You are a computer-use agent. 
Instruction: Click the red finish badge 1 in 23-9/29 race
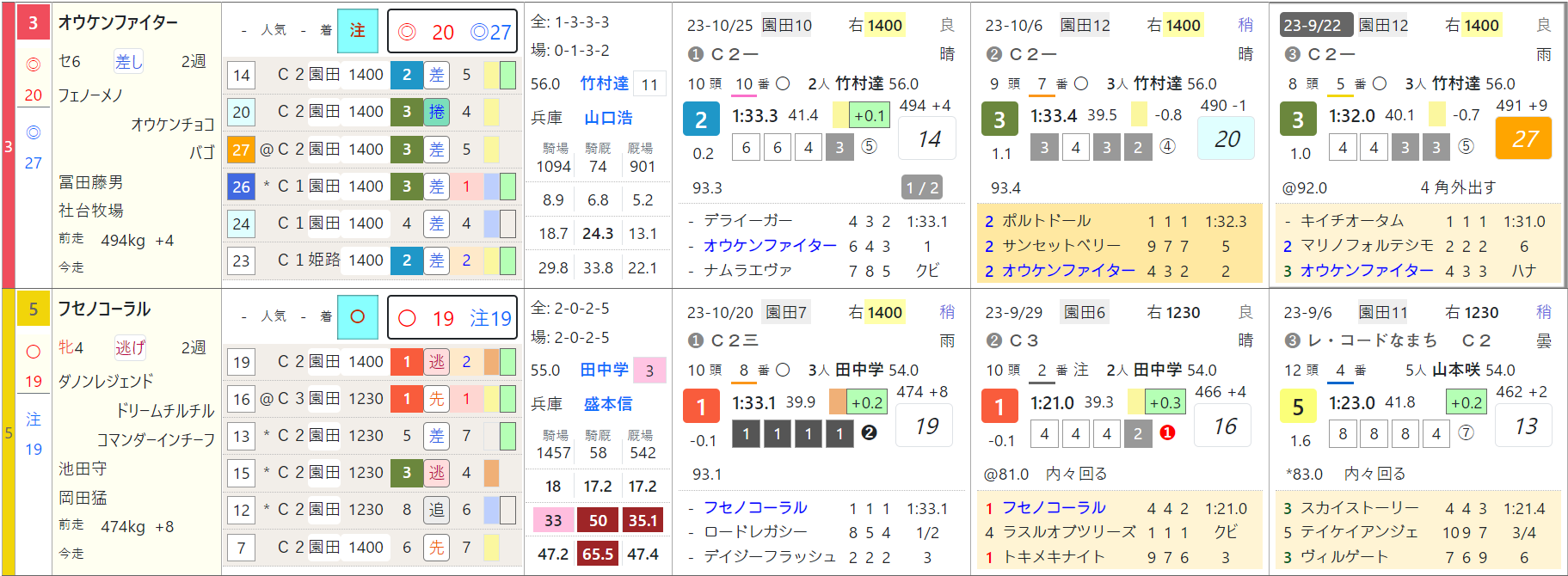[x=999, y=407]
